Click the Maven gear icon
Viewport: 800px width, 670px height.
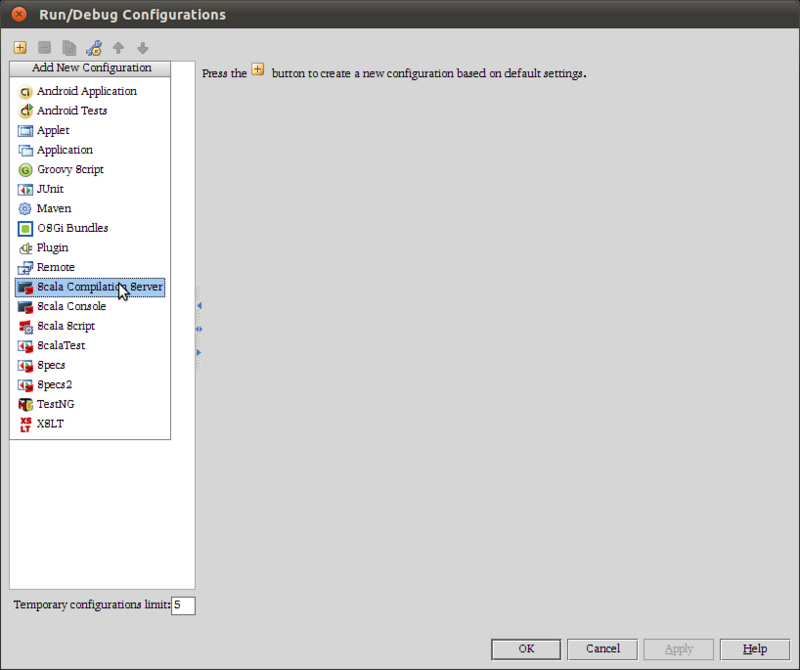tap(25, 209)
